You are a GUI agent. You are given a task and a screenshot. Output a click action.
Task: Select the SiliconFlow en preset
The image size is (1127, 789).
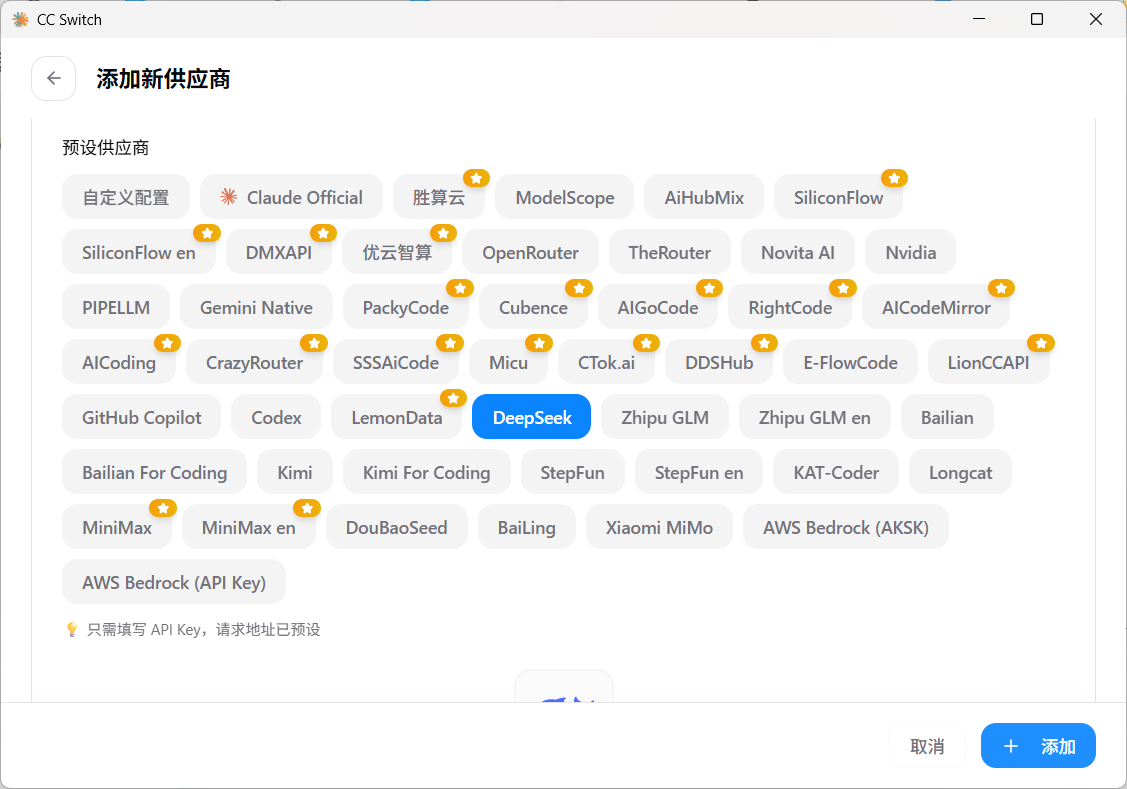point(139,252)
